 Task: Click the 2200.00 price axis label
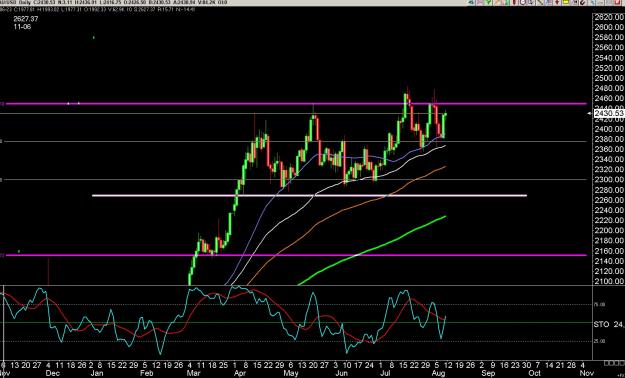click(x=609, y=230)
